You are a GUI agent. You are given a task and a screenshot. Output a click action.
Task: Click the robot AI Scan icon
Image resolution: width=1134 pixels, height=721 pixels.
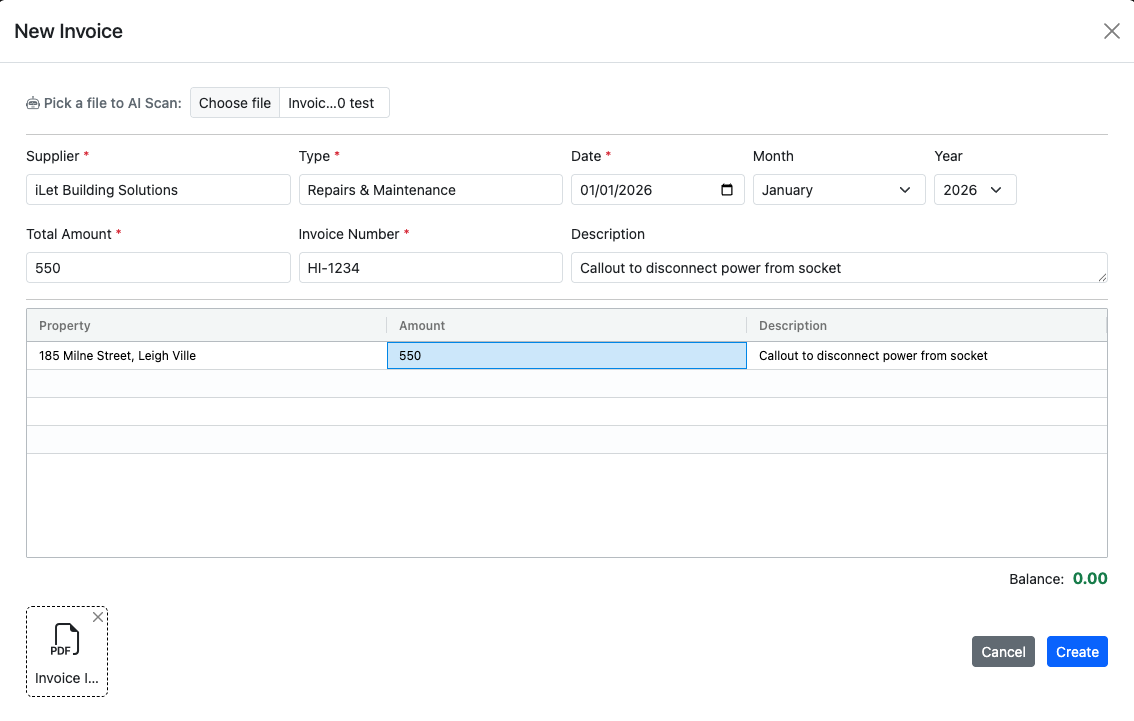31,102
